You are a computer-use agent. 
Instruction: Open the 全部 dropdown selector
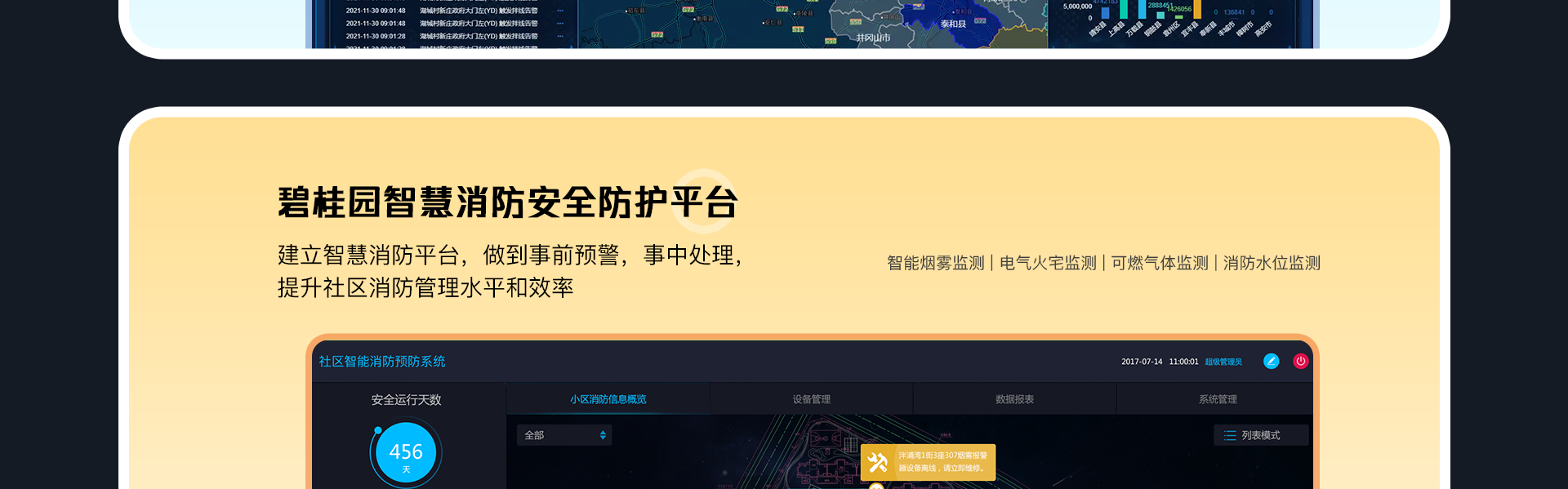[564, 435]
